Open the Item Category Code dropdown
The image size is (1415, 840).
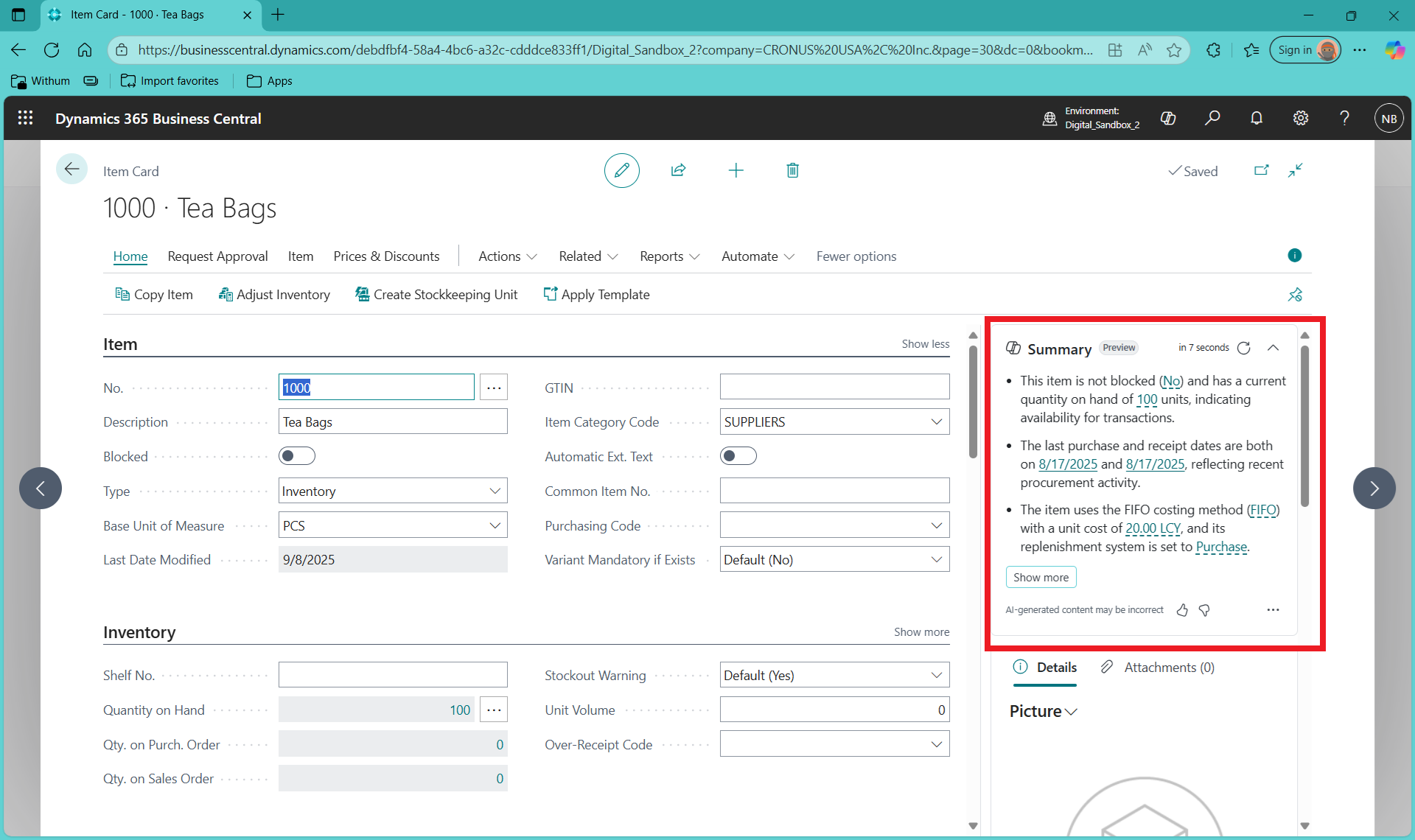click(935, 421)
